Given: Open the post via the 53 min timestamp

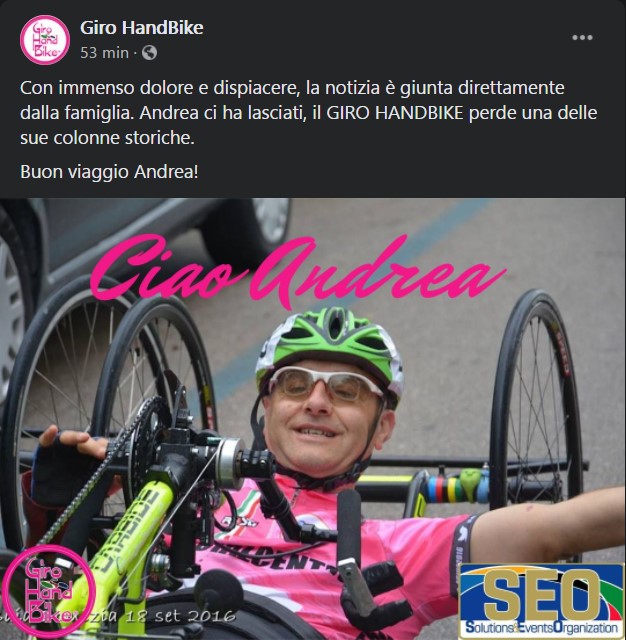Looking at the screenshot, I should (104, 53).
